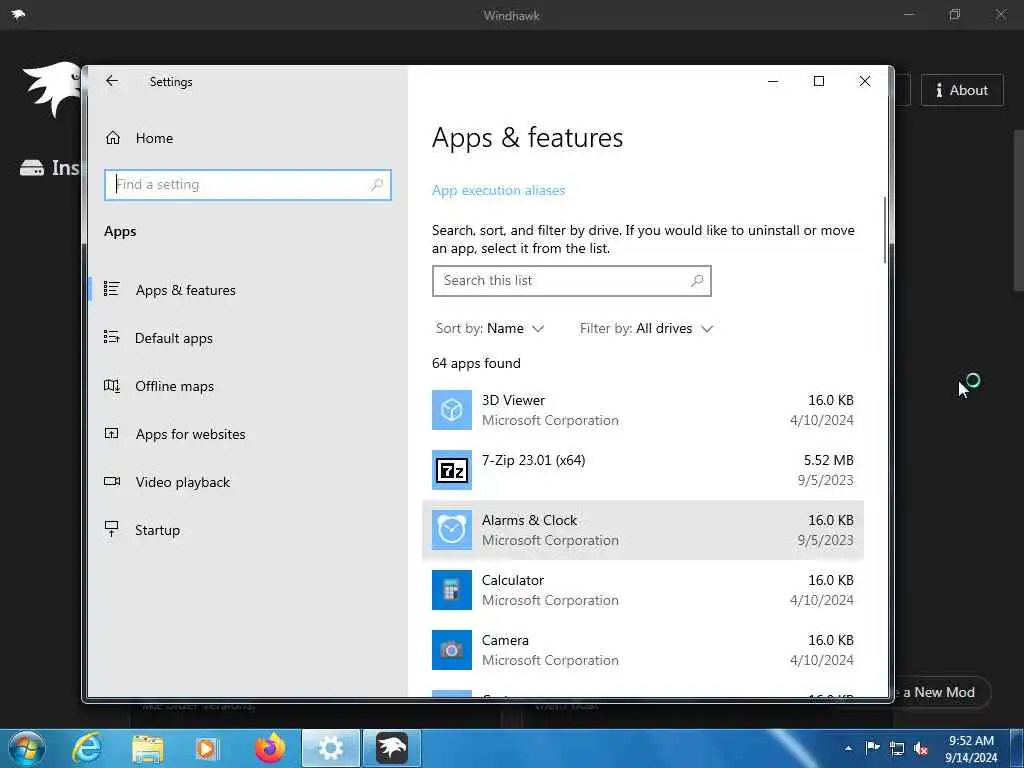
Task: Click the Calculator app icon
Action: click(451, 590)
